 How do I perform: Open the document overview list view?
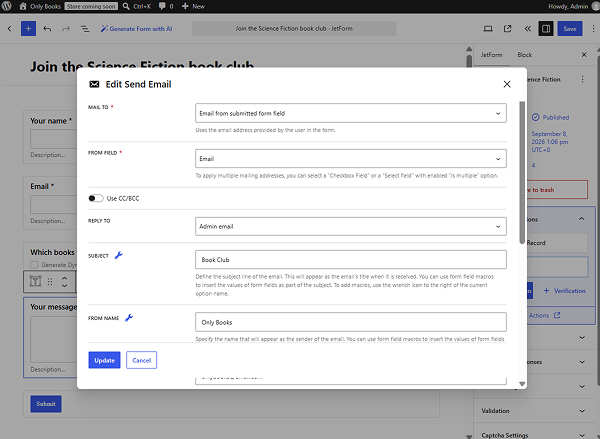[85, 29]
